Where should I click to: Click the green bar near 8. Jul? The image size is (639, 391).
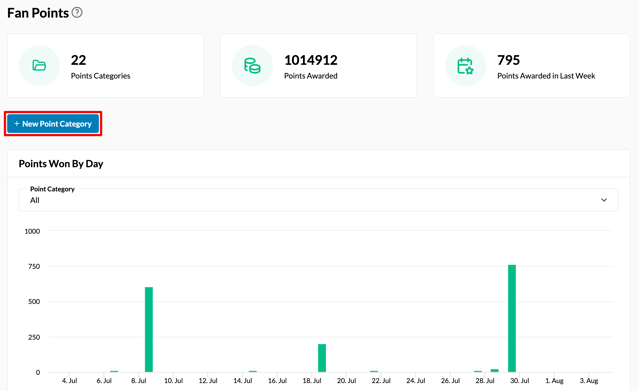(x=149, y=329)
